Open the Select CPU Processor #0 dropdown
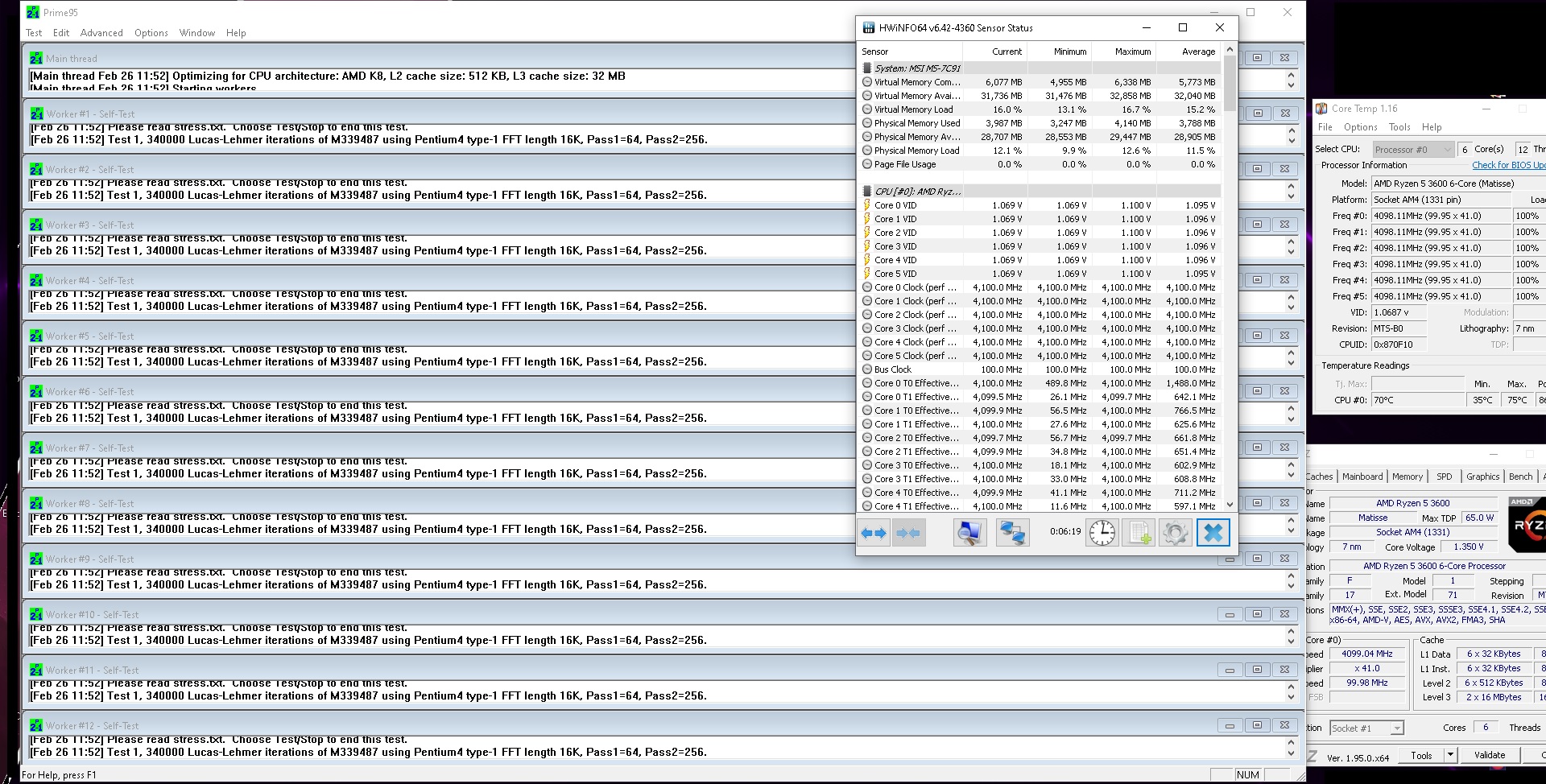Screen dimensions: 1546x784 pos(1412,150)
